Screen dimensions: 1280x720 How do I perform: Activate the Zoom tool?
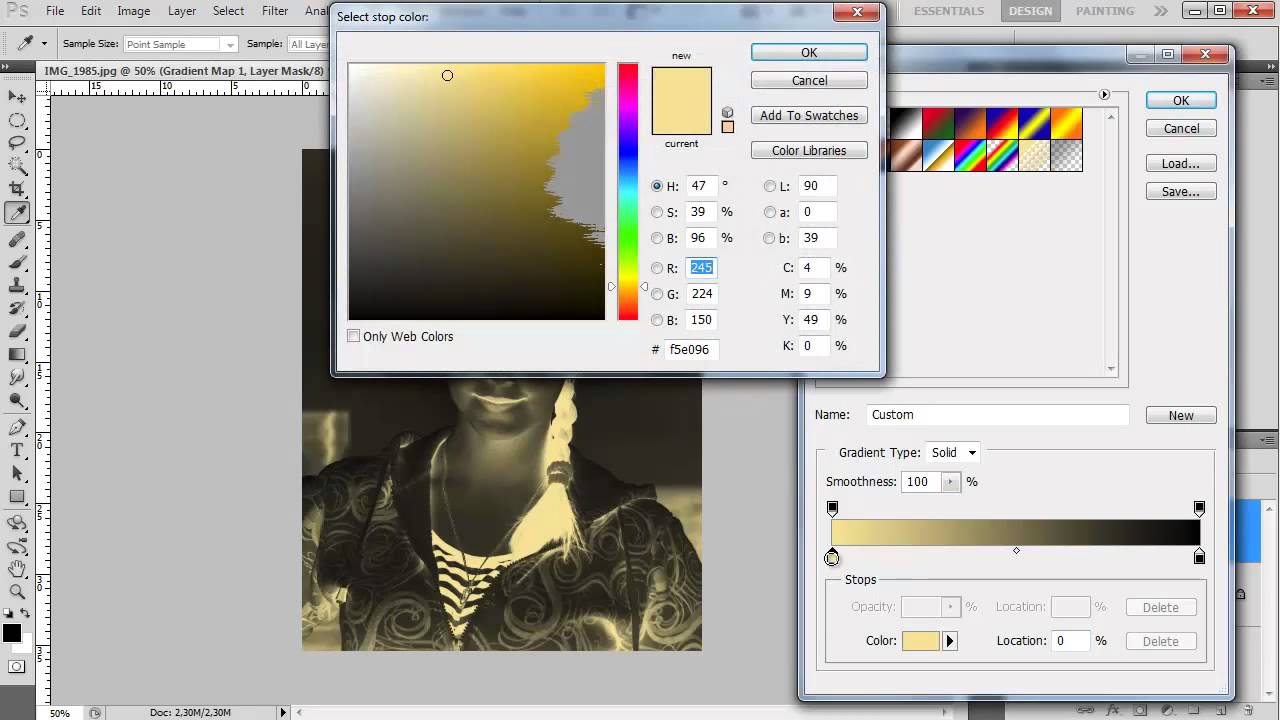coord(17,592)
